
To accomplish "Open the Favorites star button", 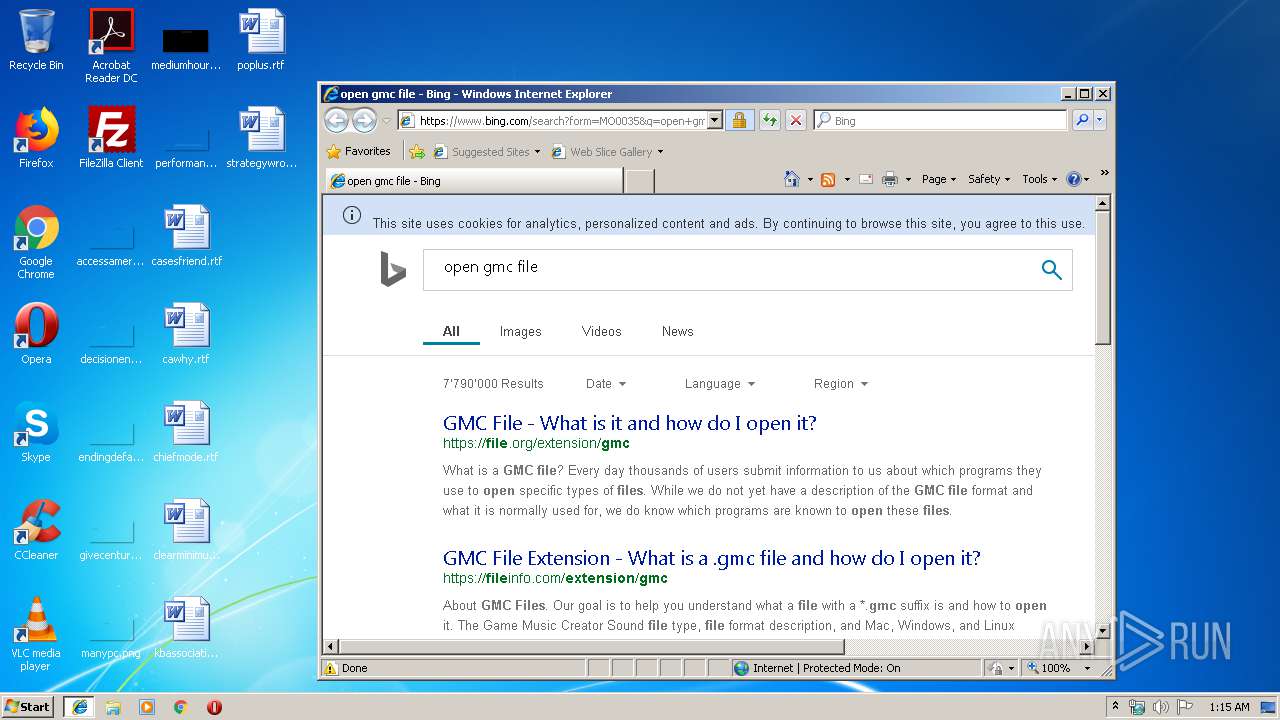I will pyautogui.click(x=359, y=151).
